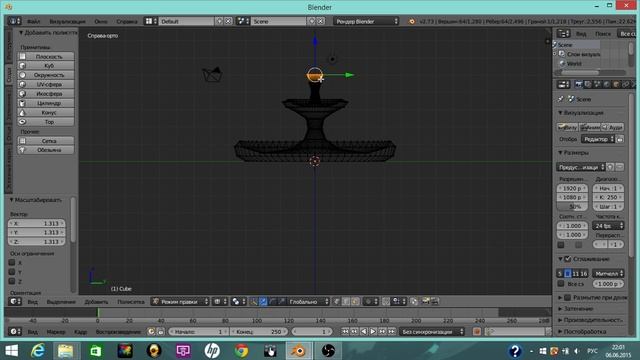Add an Икосфера primitive
Image resolution: width=640 pixels, height=360 pixels.
46,94
